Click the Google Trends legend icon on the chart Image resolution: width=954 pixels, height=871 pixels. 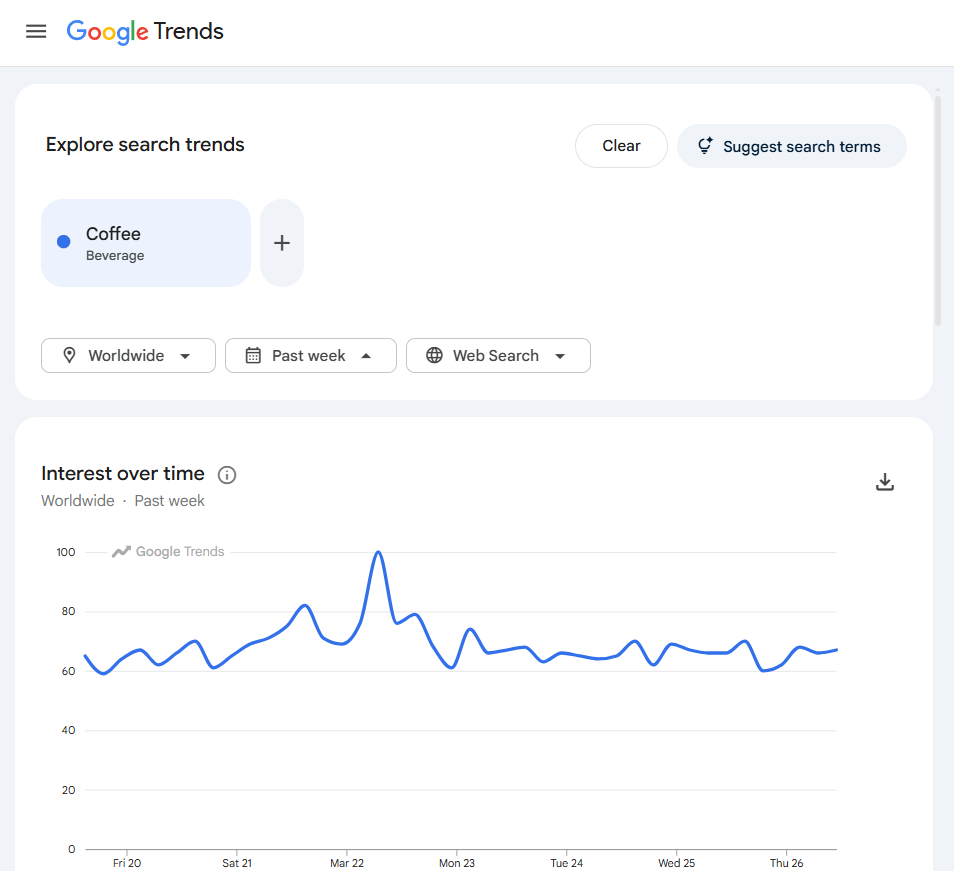121,551
